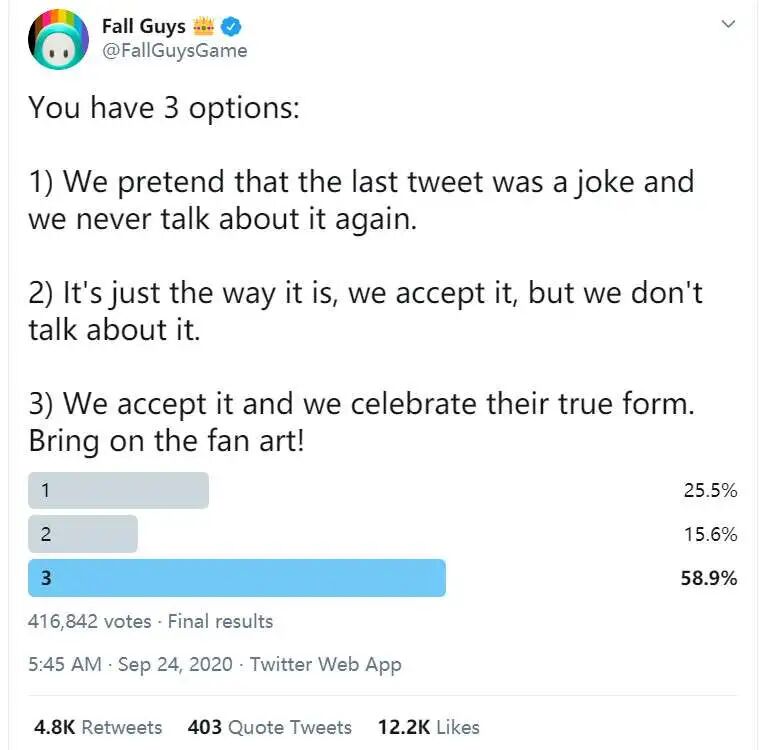Select the winning poll option 3 bar
This screenshot has height=750, width=759.
coord(237,578)
